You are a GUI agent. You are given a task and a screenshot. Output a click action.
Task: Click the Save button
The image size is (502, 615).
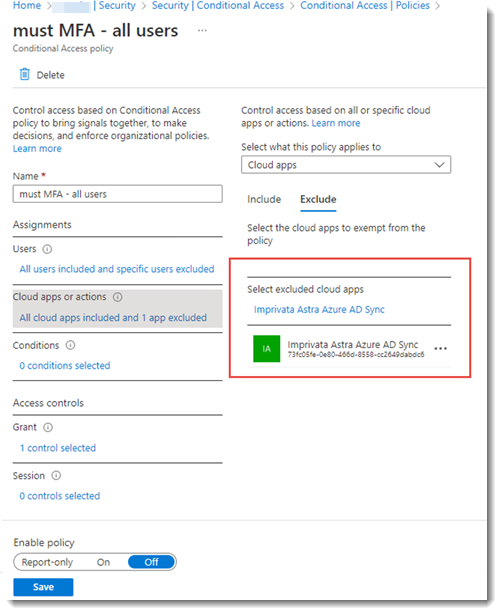click(x=43, y=587)
